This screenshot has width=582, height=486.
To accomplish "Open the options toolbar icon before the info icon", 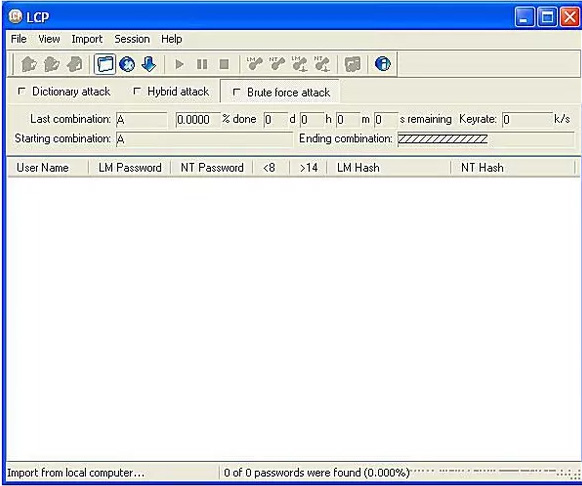I will pos(352,64).
